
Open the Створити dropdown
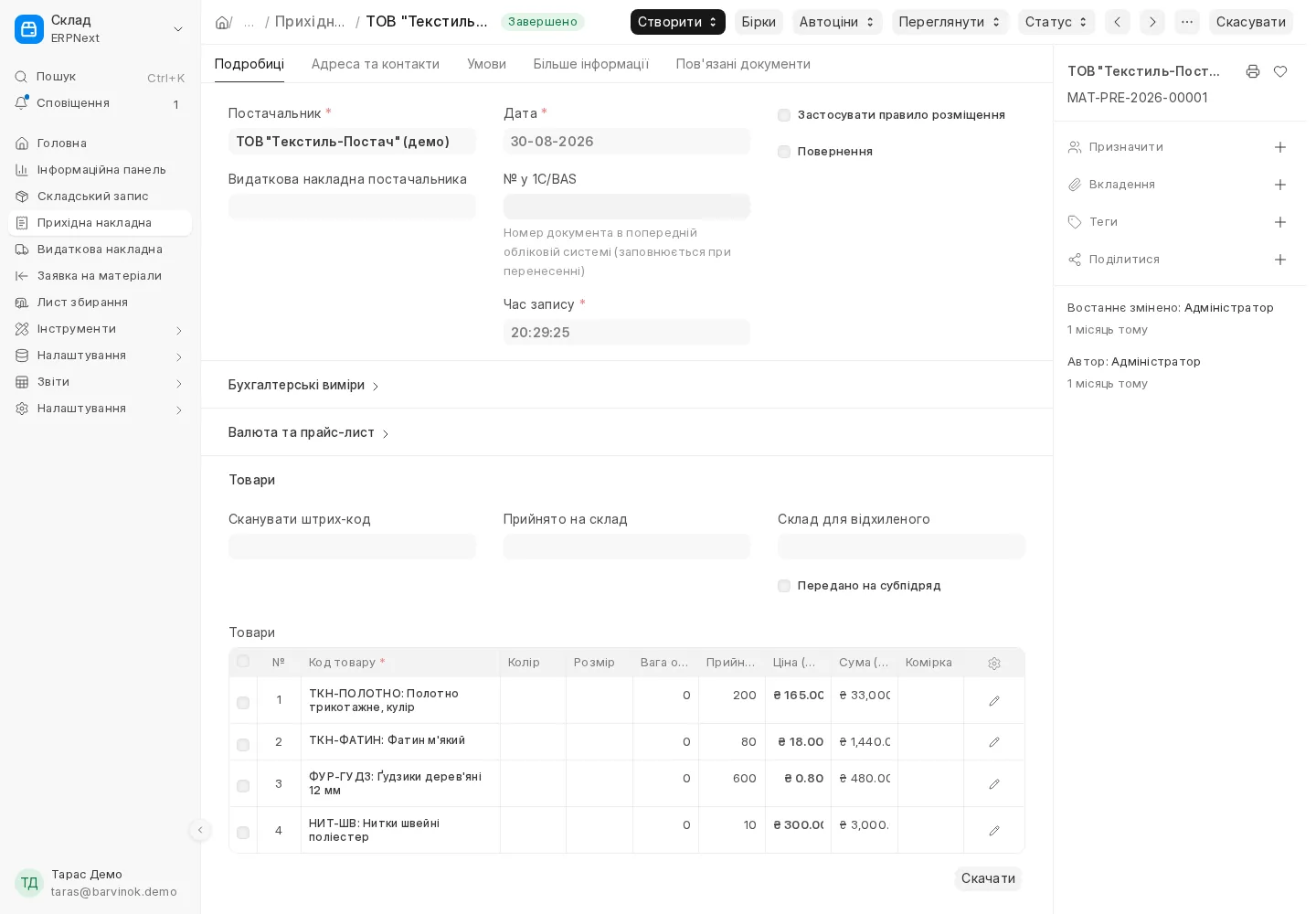click(x=678, y=22)
